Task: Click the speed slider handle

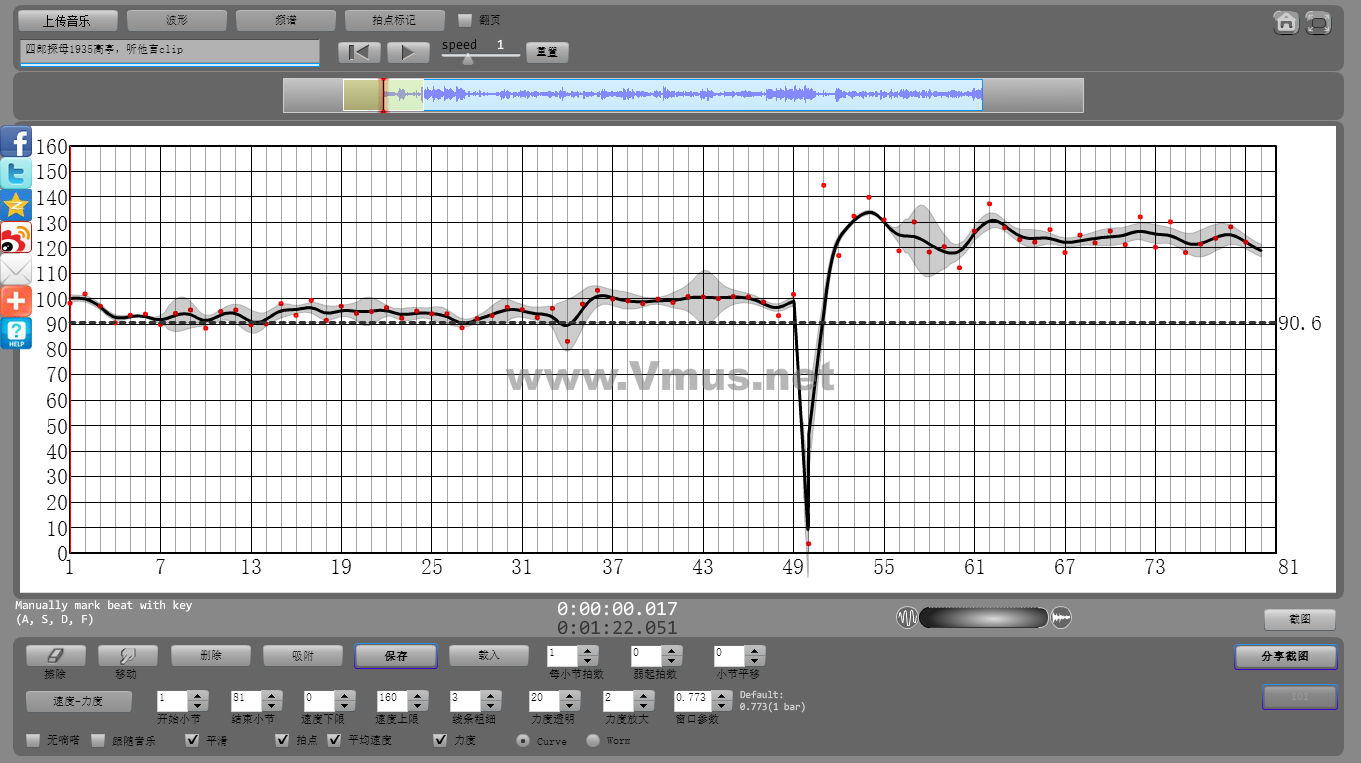Action: tap(467, 58)
